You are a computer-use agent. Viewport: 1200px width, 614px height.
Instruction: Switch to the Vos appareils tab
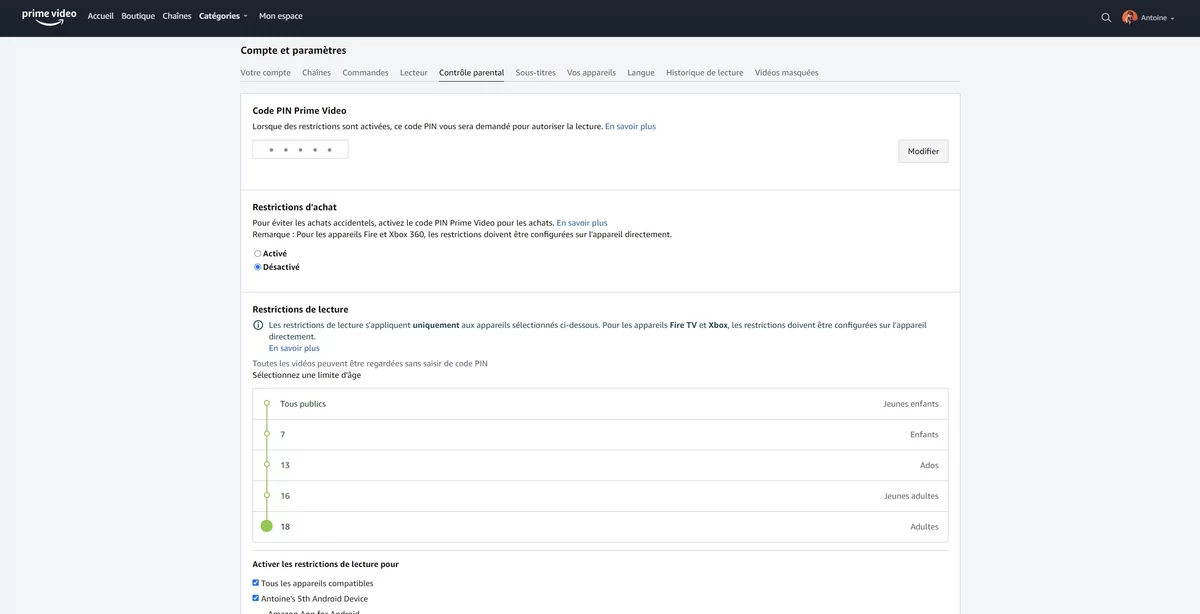pyautogui.click(x=592, y=73)
